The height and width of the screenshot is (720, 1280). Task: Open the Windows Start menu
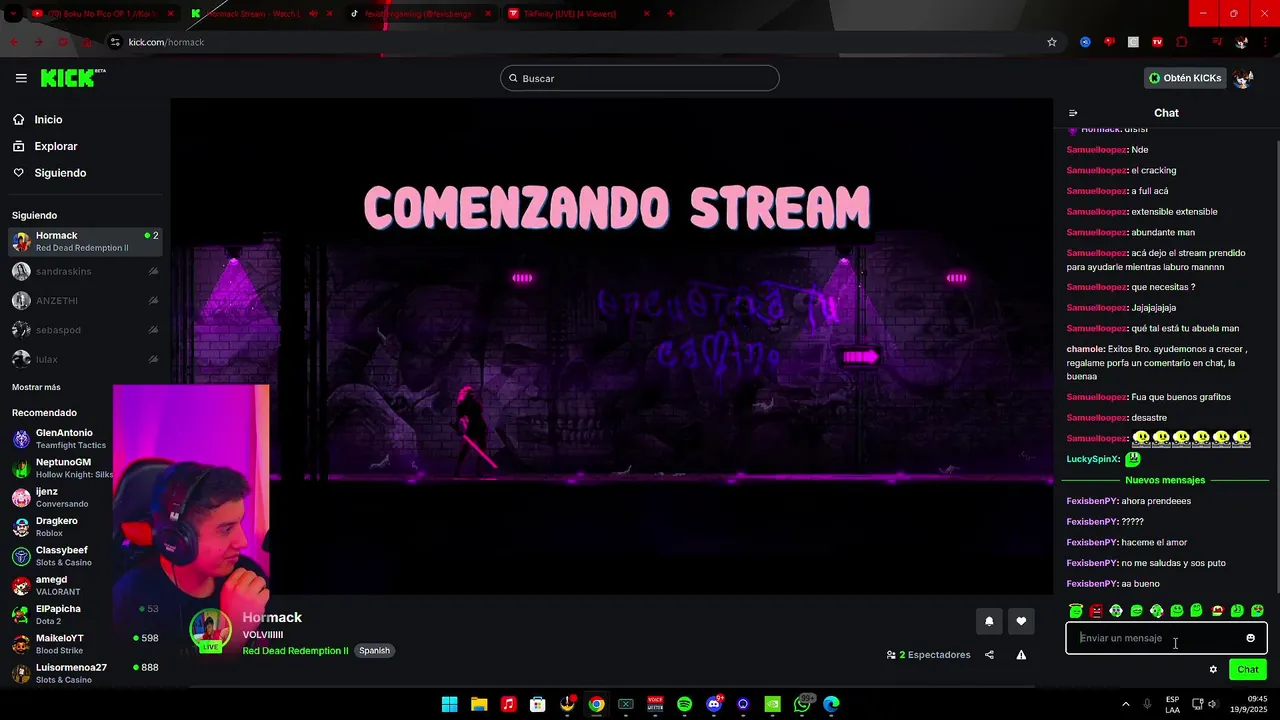tap(450, 704)
